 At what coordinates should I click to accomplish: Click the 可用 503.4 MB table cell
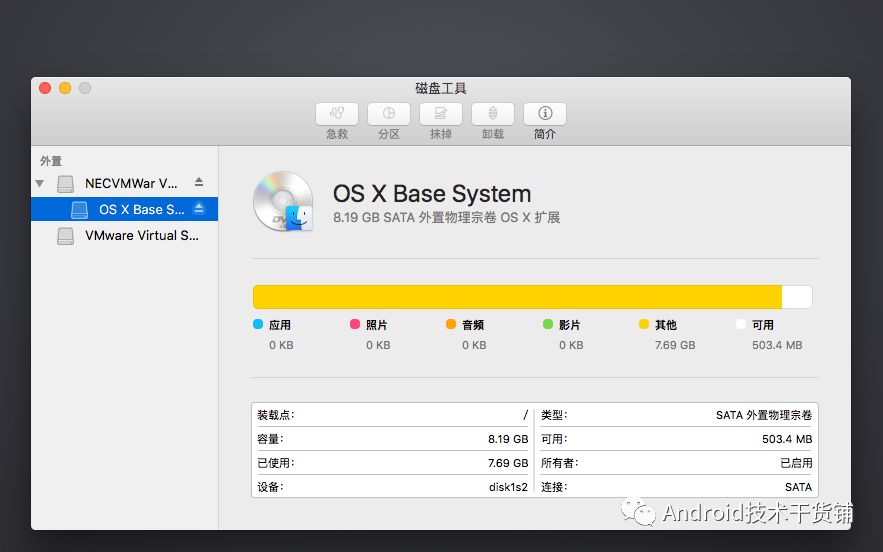coord(676,439)
